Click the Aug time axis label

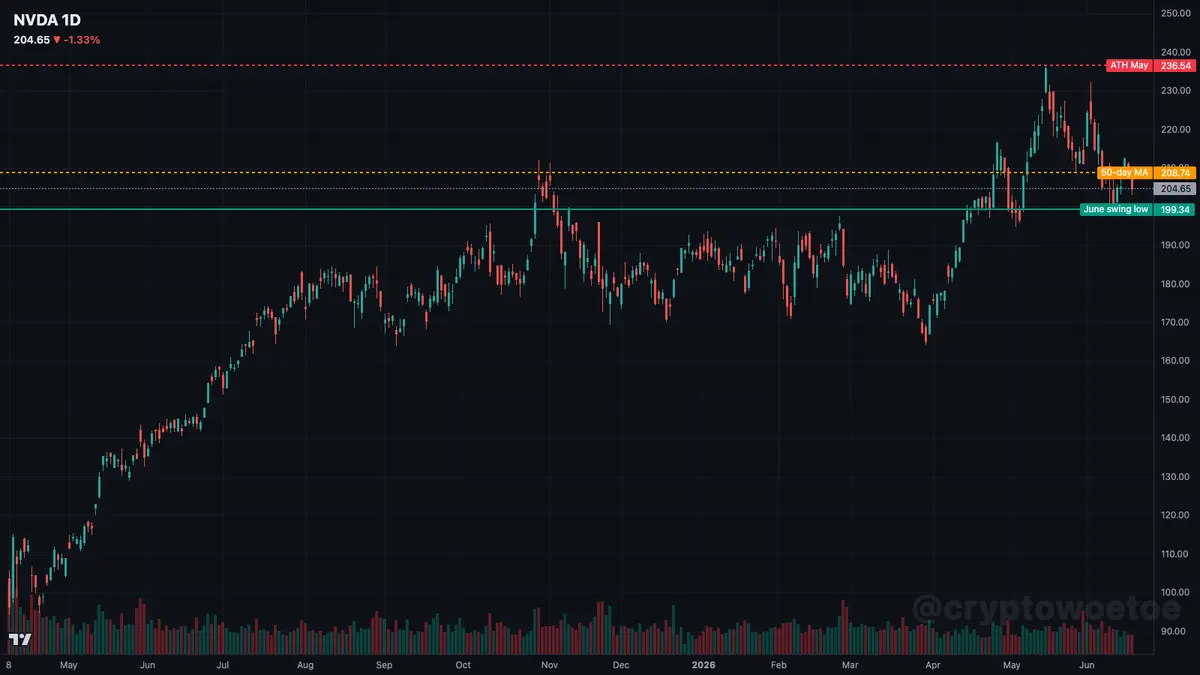click(x=305, y=664)
